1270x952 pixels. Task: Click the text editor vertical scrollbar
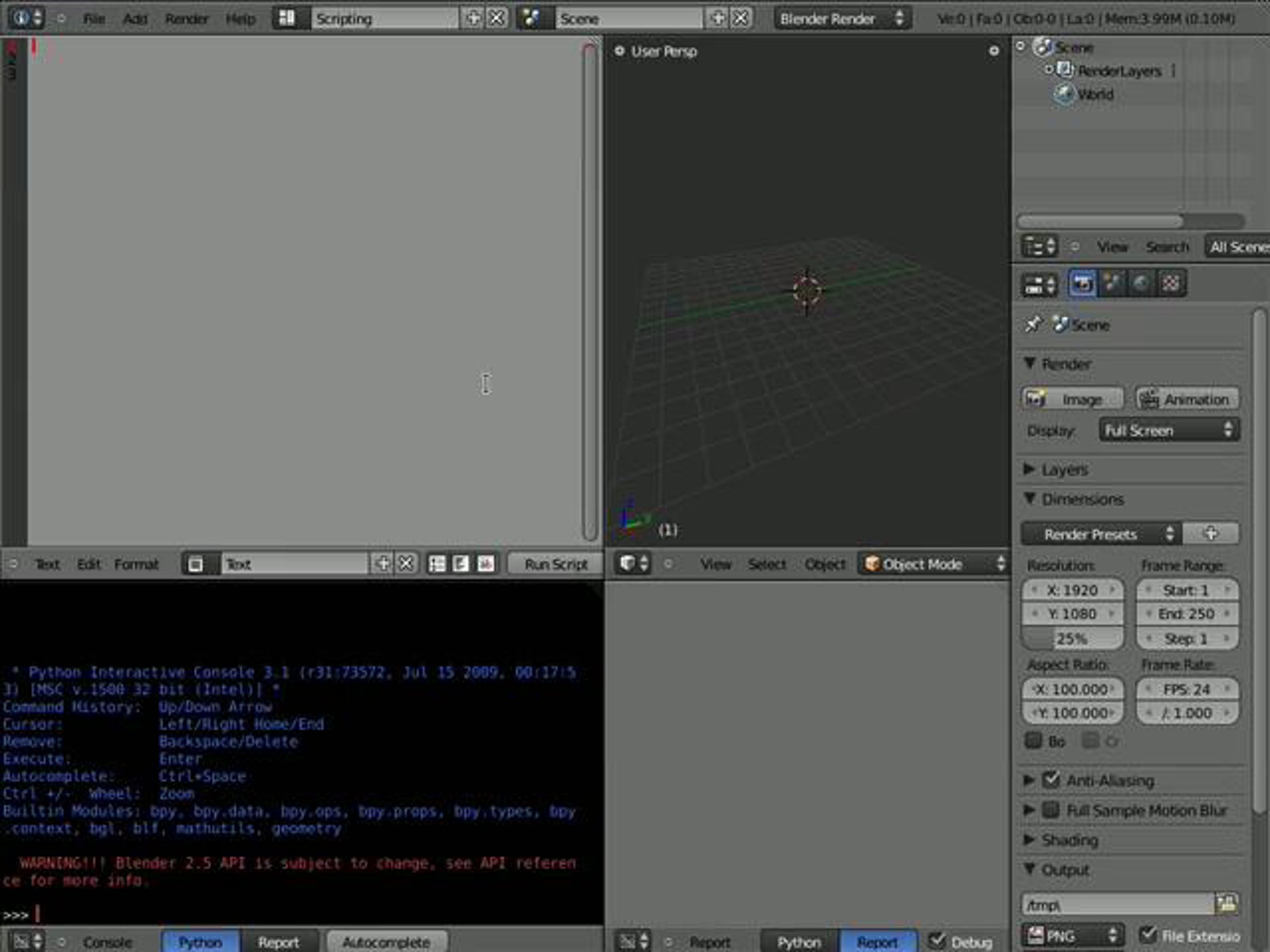(589, 292)
